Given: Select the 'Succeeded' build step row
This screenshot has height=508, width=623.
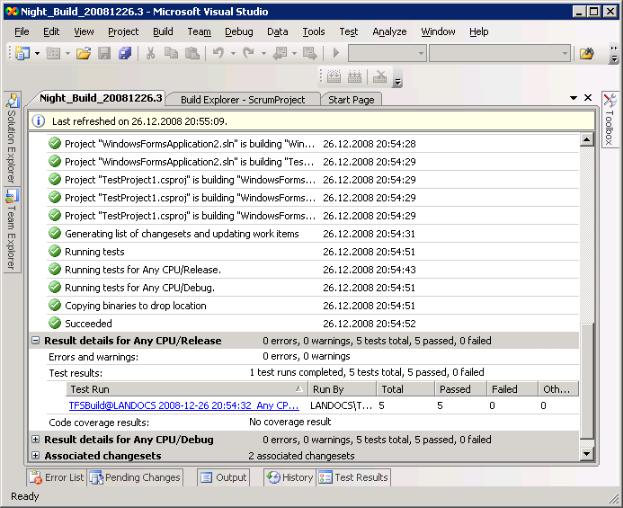Looking at the screenshot, I should [313, 323].
